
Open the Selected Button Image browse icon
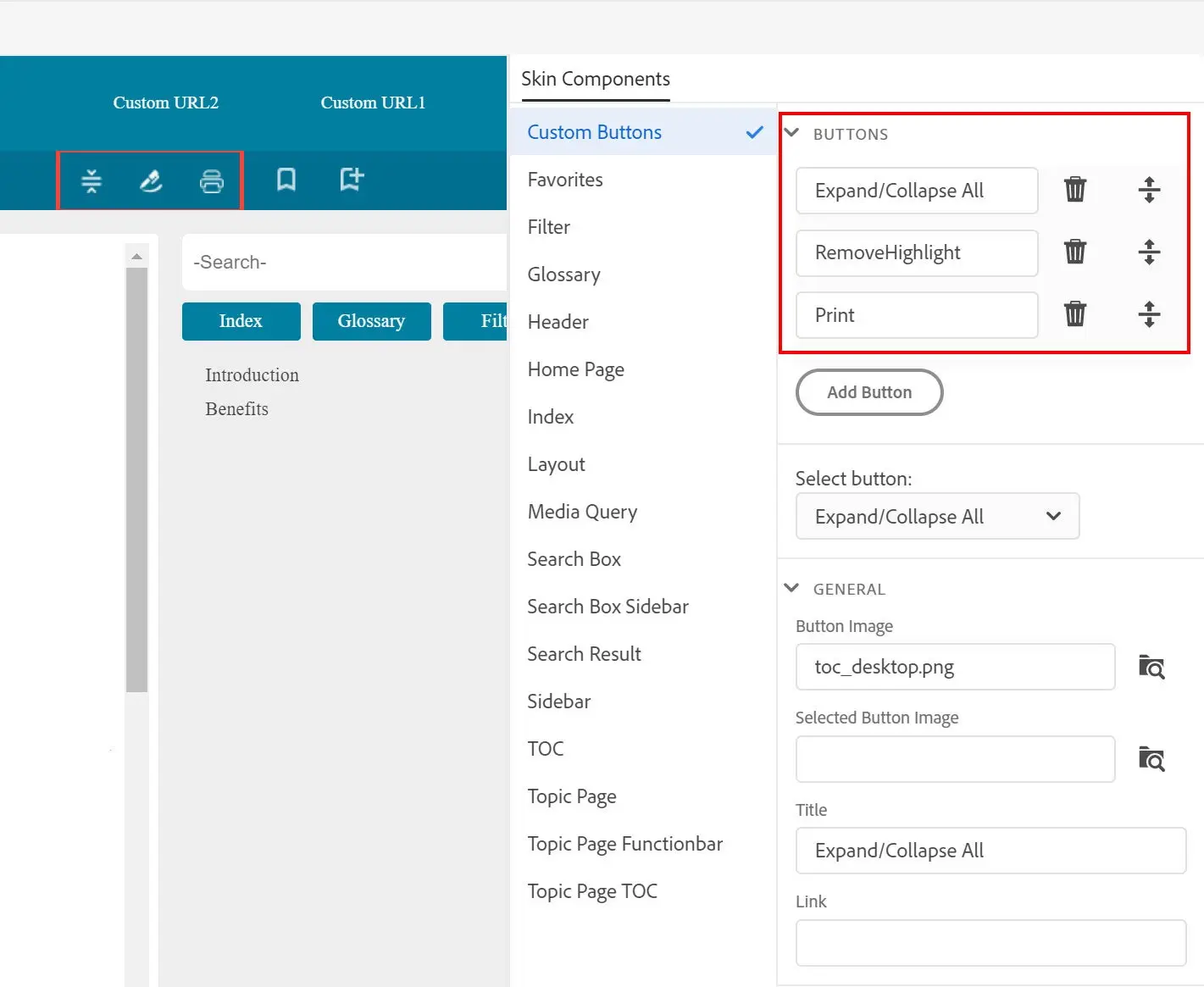1151,759
